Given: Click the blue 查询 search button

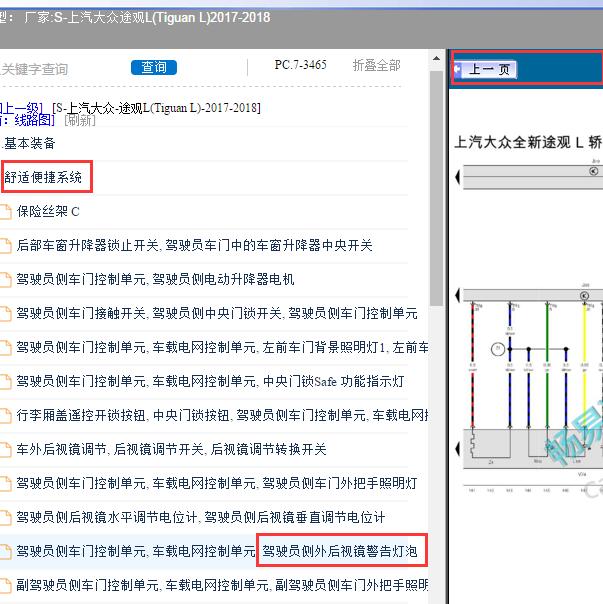Looking at the screenshot, I should click(154, 67).
